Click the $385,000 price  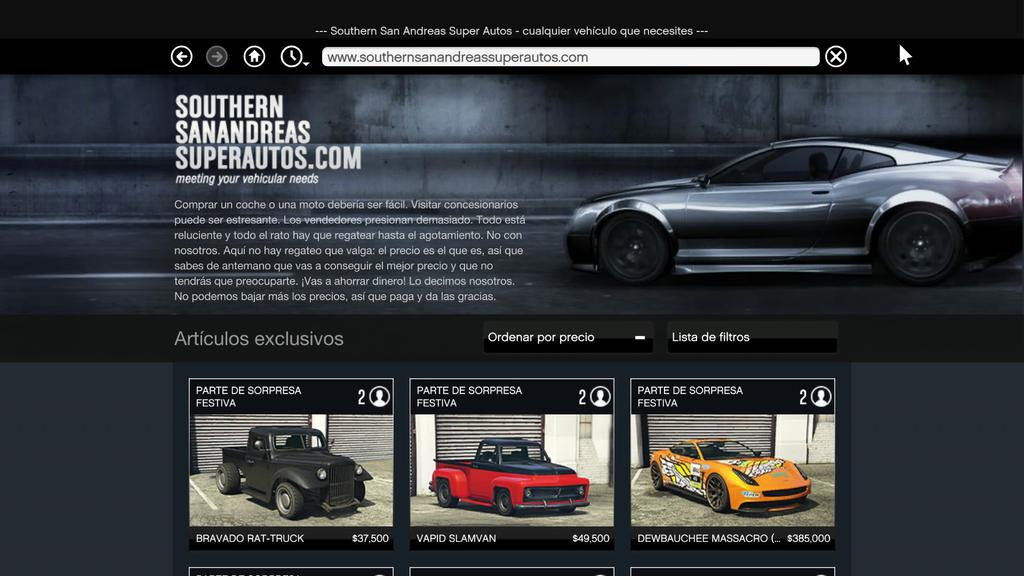(808, 539)
